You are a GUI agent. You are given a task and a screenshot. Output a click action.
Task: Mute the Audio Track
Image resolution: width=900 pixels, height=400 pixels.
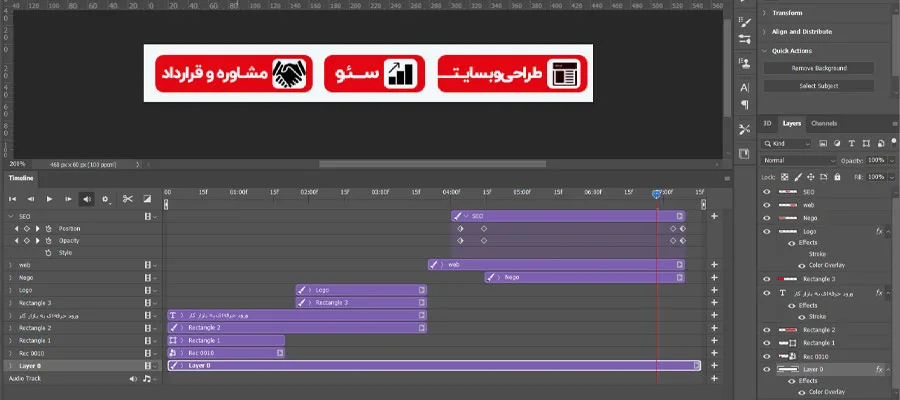click(133, 379)
